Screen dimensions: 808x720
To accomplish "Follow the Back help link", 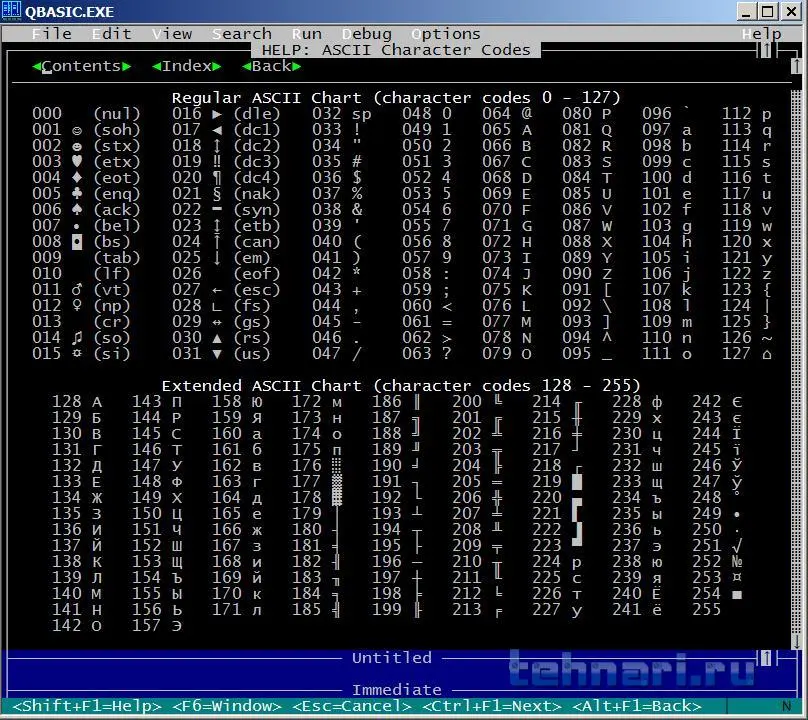I will pos(272,66).
